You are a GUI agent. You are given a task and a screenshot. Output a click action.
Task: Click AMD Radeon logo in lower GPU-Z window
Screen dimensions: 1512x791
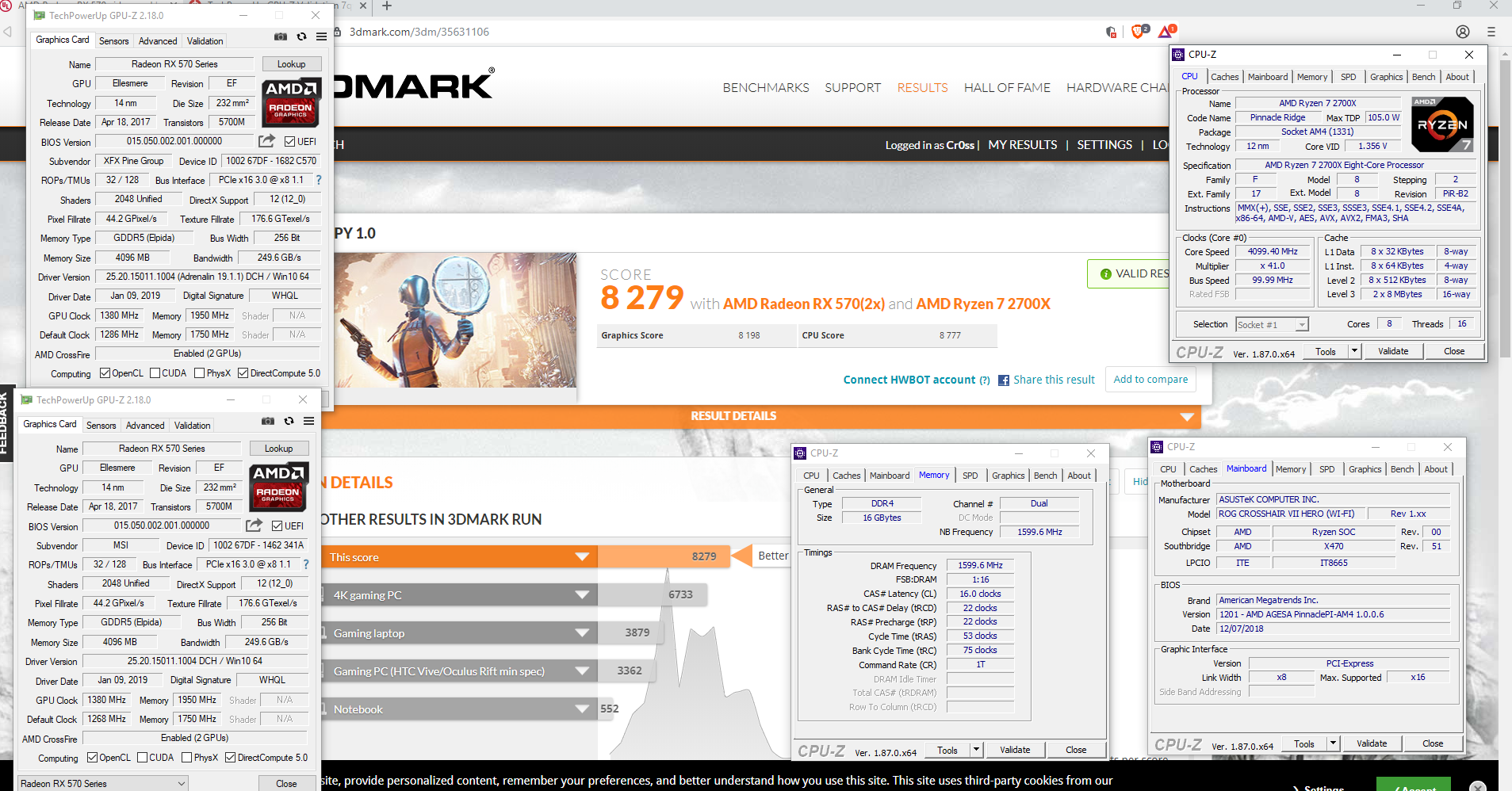coord(278,487)
